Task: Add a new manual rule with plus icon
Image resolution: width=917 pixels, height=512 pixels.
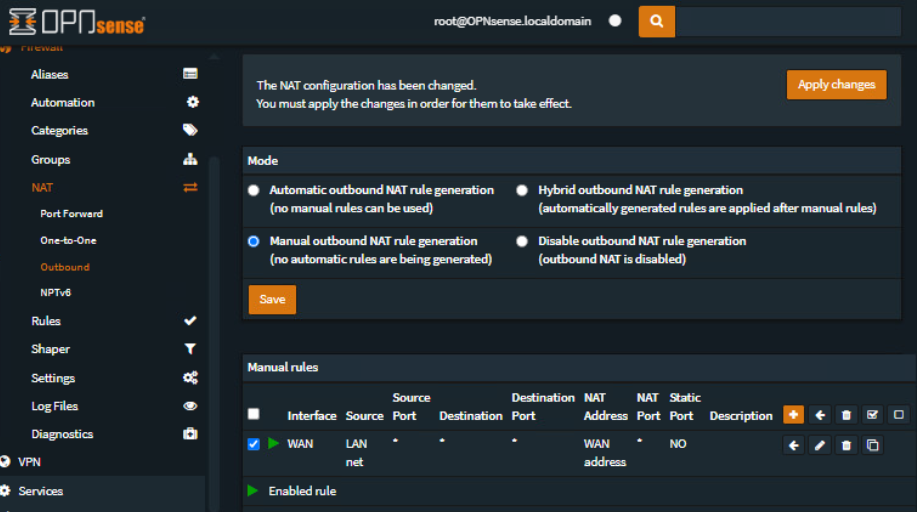Action: (x=793, y=415)
